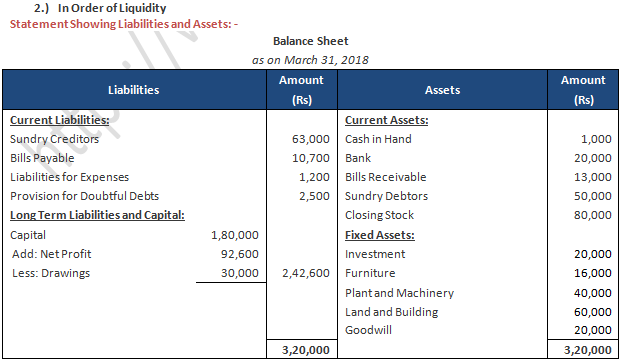Image resolution: width=620 pixels, height=362 pixels.
Task: Click the net capital figure 2,42,600
Action: click(x=306, y=273)
